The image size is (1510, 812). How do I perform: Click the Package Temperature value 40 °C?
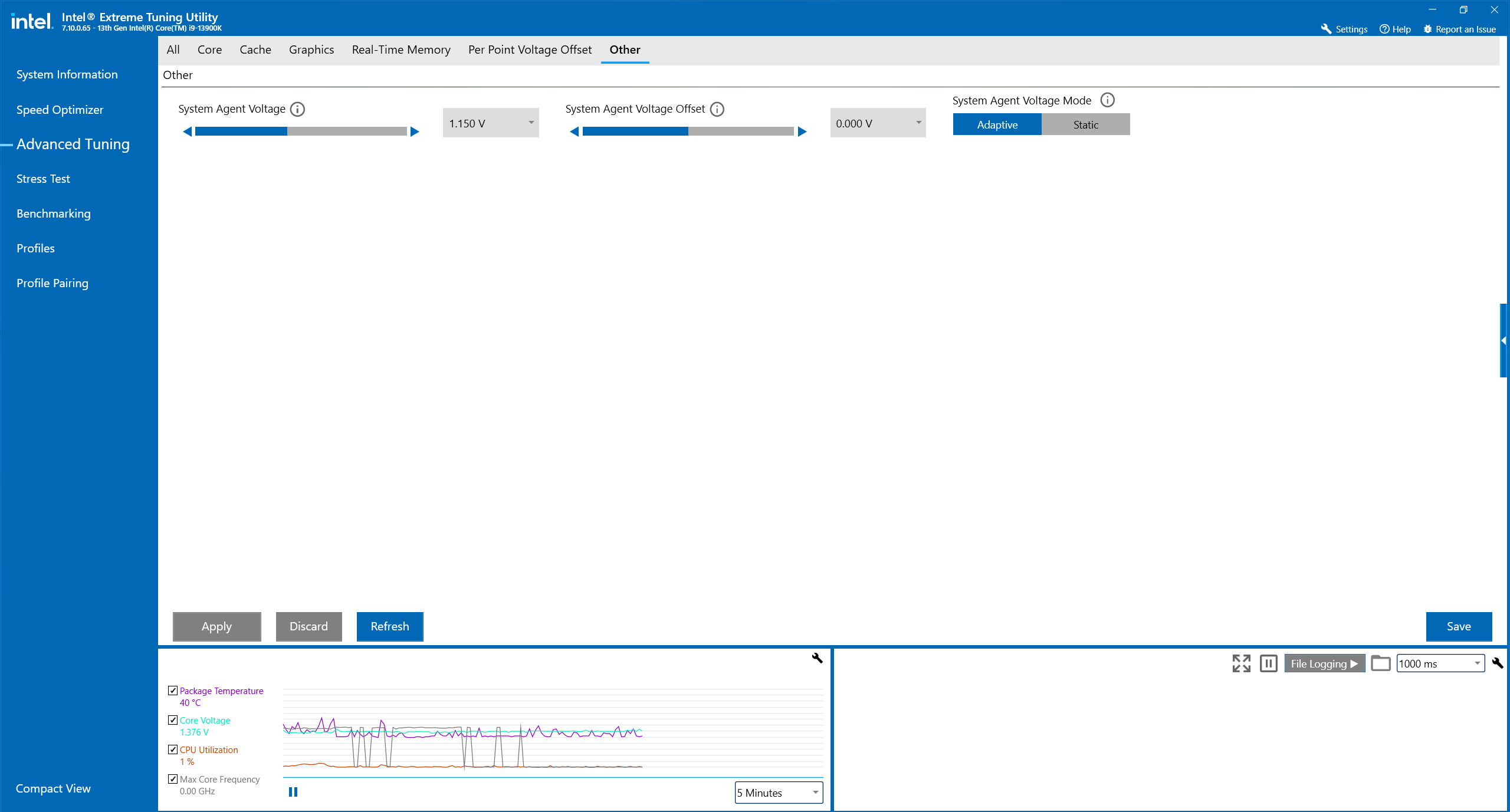click(x=190, y=702)
